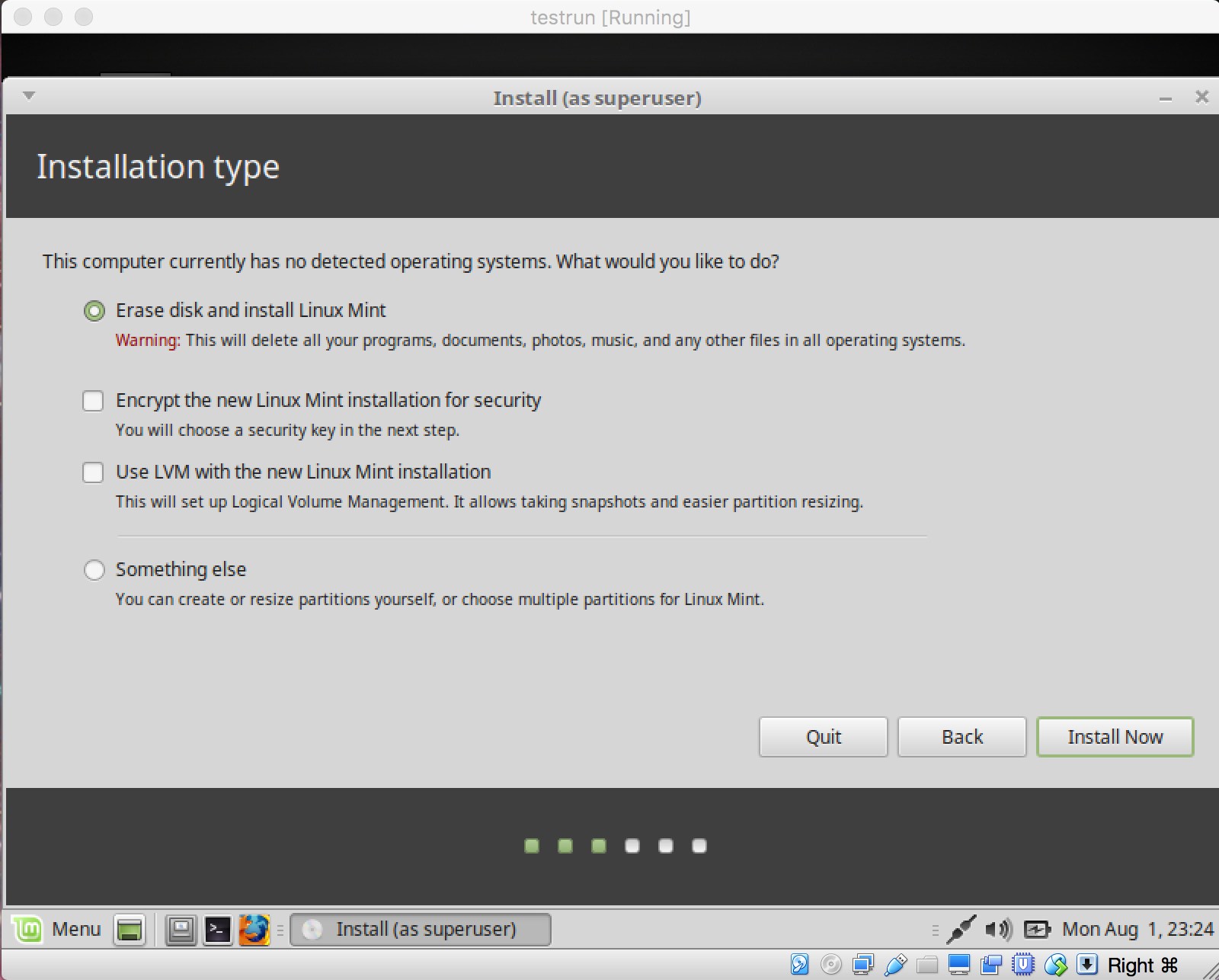Click VirtualBox video capture status icon

click(991, 965)
